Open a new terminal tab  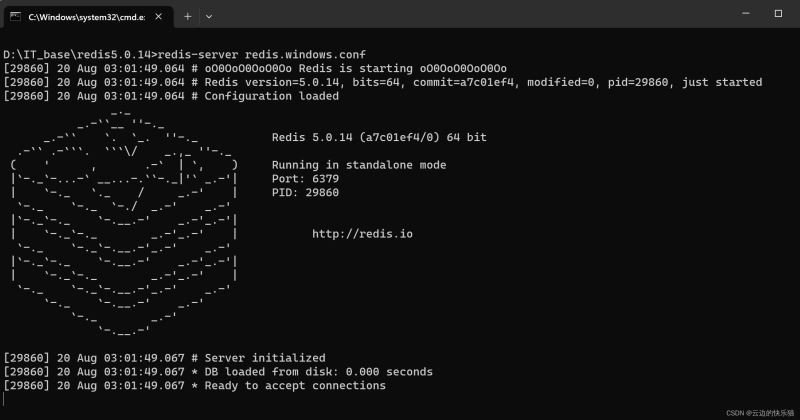pyautogui.click(x=187, y=16)
